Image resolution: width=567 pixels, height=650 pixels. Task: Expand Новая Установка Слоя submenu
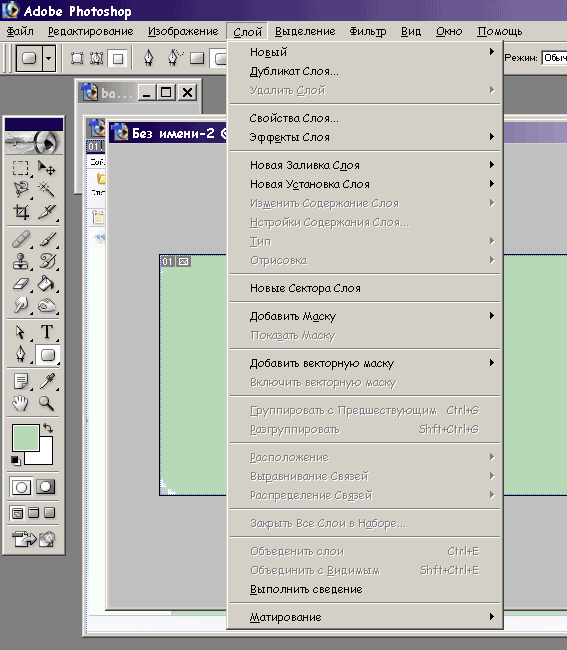(x=365, y=184)
